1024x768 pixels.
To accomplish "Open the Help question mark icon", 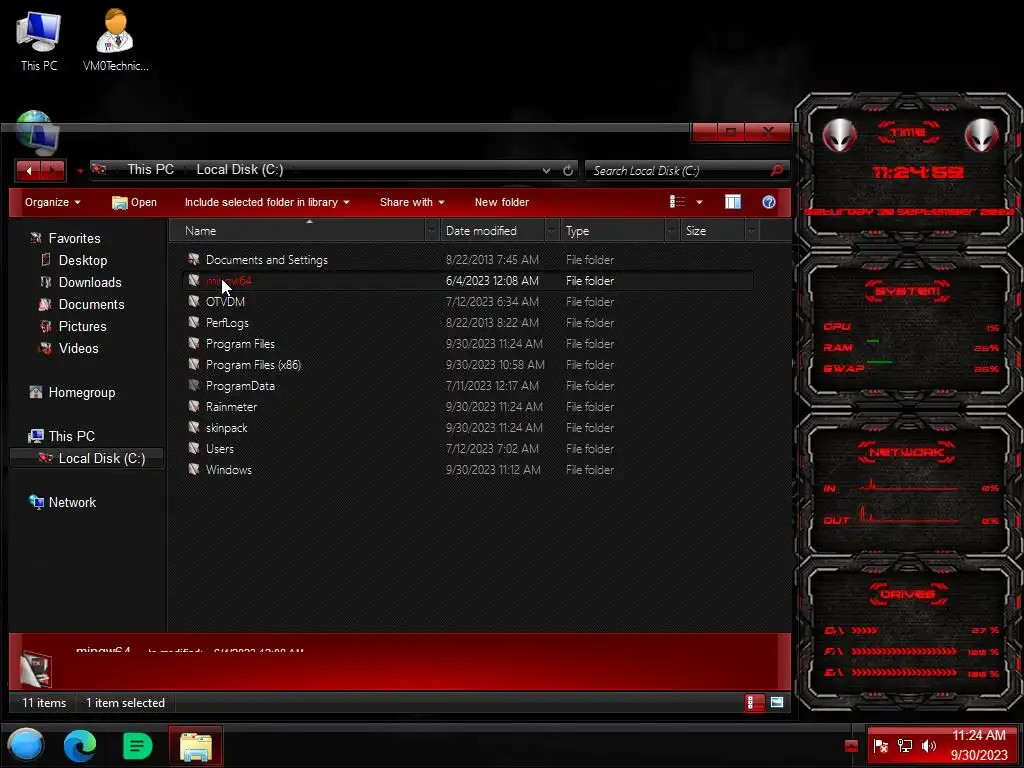I will (x=769, y=202).
